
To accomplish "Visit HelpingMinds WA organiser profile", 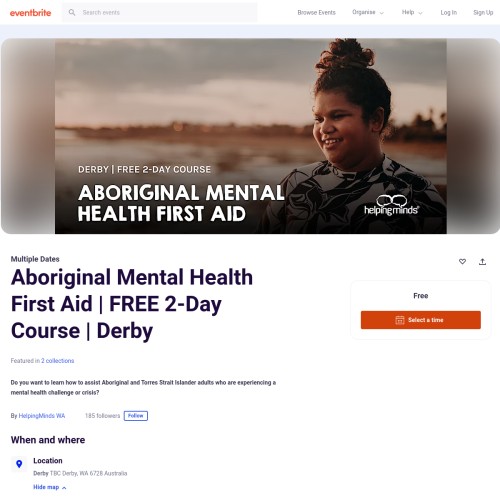I will [42, 416].
